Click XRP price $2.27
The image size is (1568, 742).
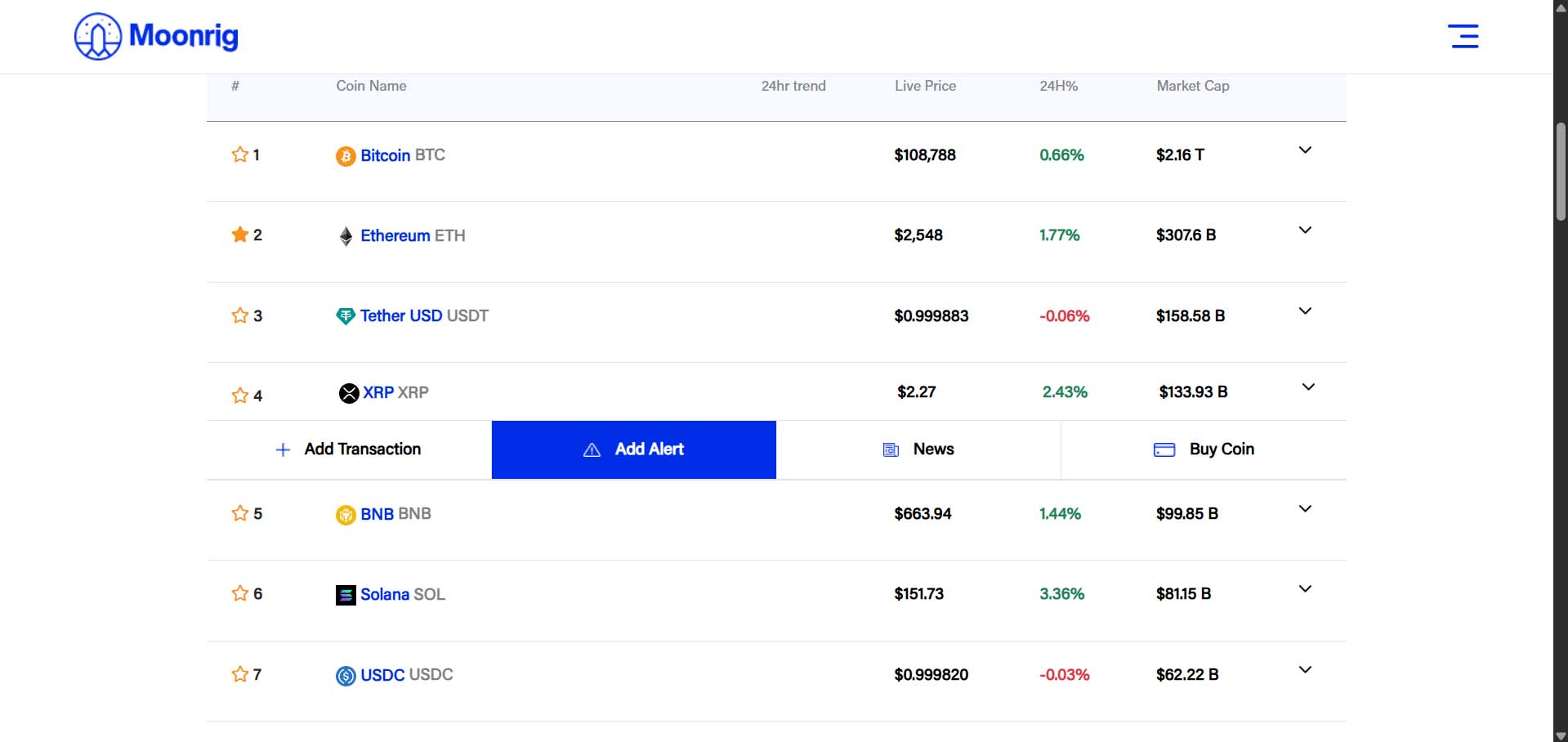point(917,391)
